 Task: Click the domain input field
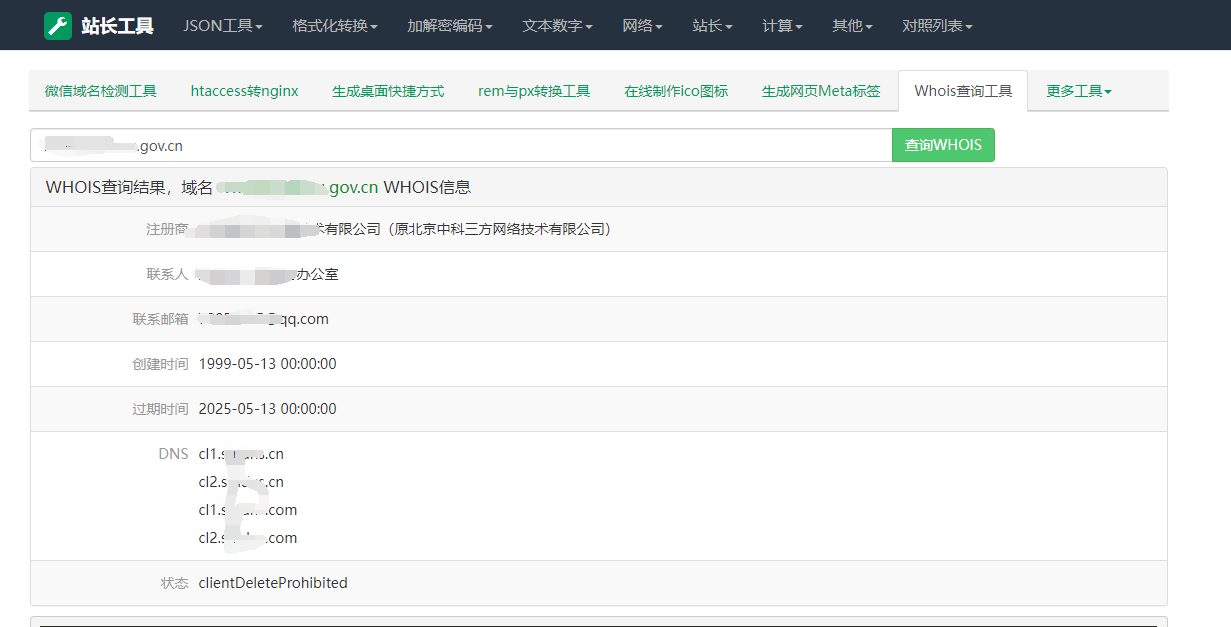point(461,145)
